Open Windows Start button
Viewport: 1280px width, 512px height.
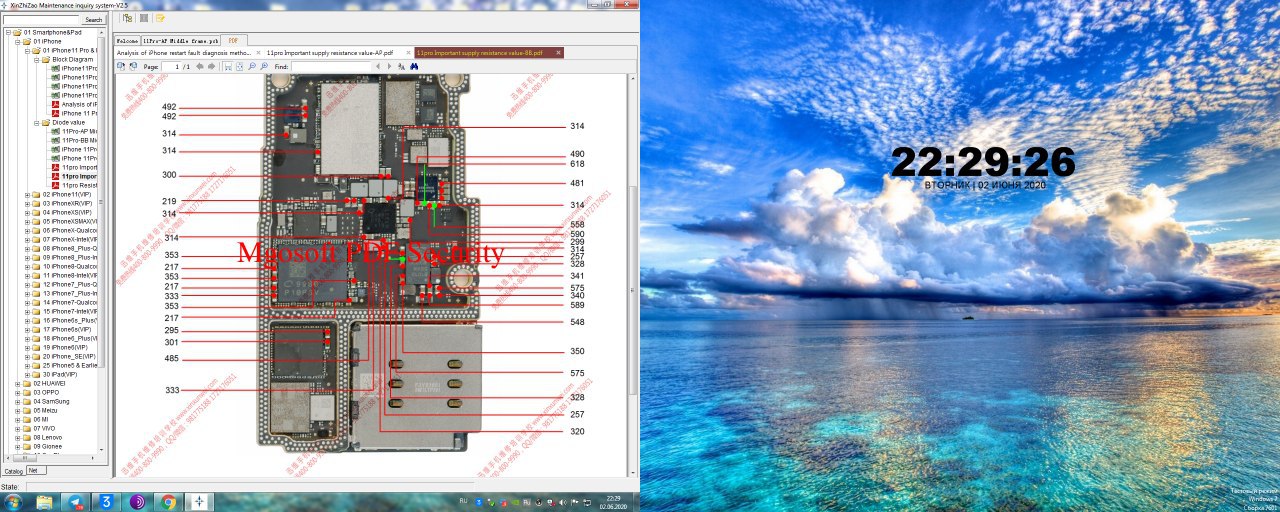point(13,501)
